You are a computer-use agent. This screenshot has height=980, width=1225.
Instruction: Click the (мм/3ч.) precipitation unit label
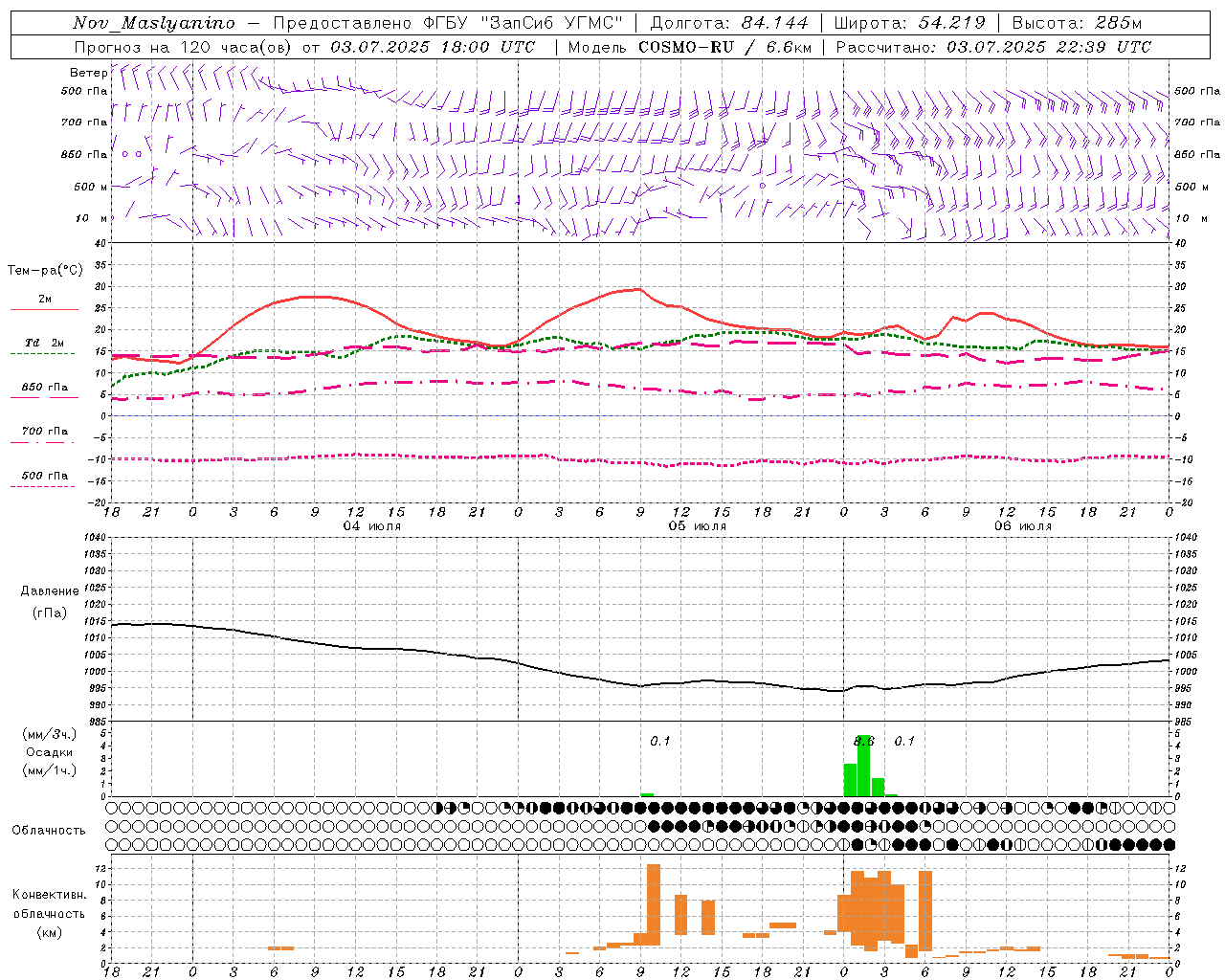click(x=50, y=734)
